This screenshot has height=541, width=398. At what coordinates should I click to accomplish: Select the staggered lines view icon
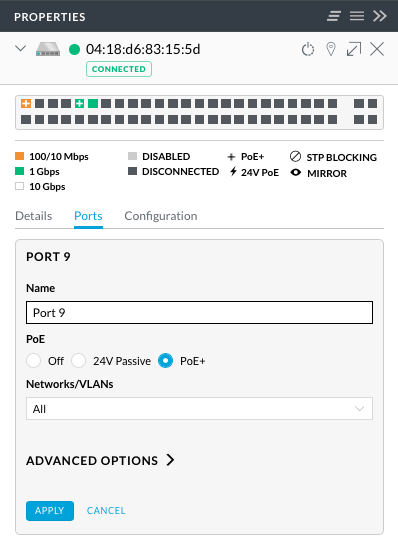click(334, 16)
